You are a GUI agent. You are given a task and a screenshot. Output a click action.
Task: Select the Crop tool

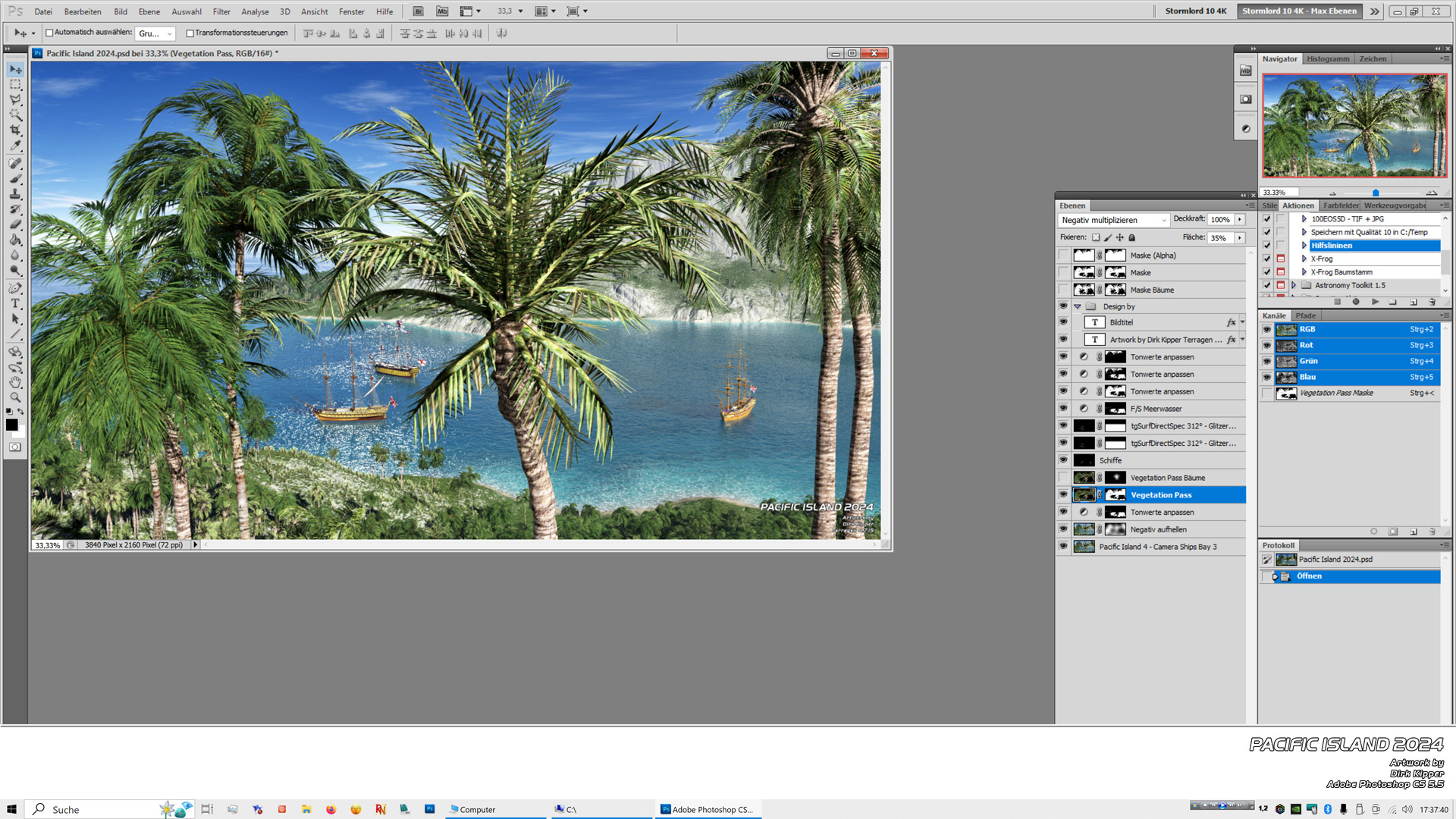point(15,130)
